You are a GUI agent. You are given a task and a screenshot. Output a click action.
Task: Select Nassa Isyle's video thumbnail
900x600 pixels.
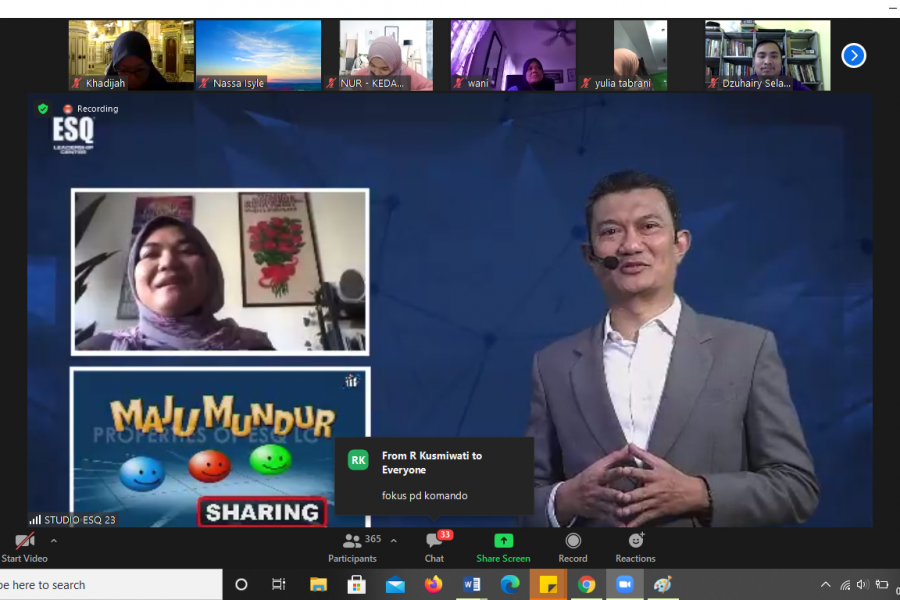click(x=258, y=55)
